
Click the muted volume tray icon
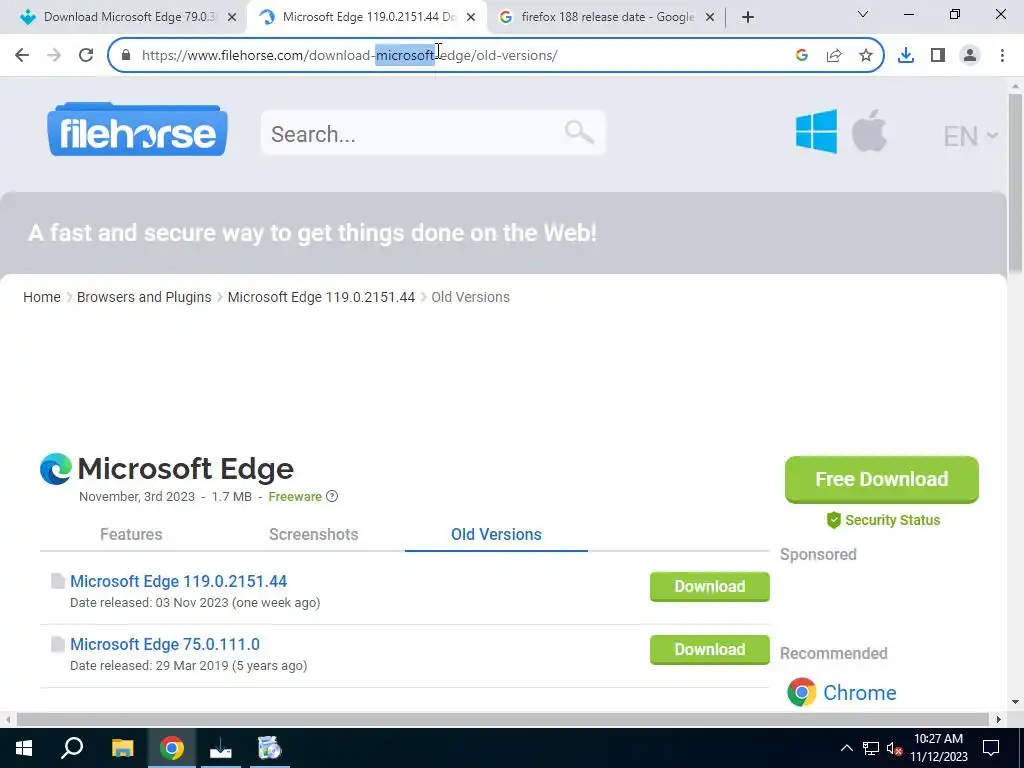click(x=894, y=748)
